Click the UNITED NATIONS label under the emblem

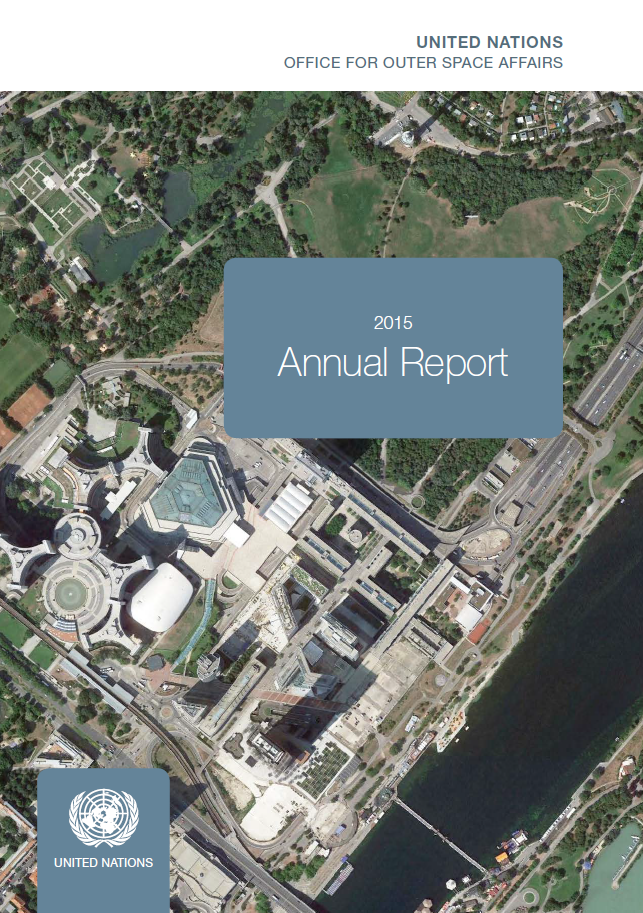pos(104,862)
